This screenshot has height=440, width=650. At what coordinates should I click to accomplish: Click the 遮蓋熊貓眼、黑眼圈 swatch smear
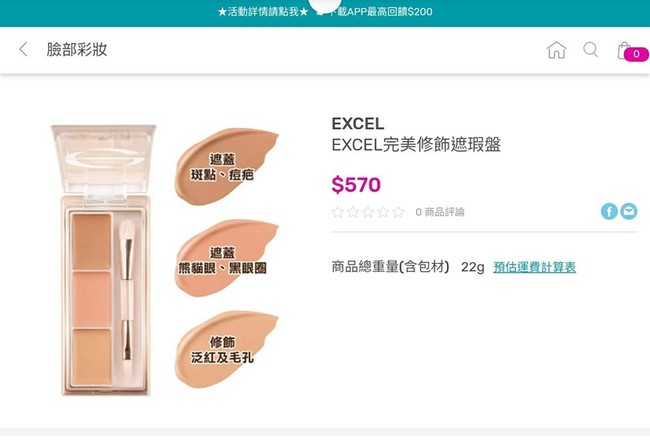[226, 258]
